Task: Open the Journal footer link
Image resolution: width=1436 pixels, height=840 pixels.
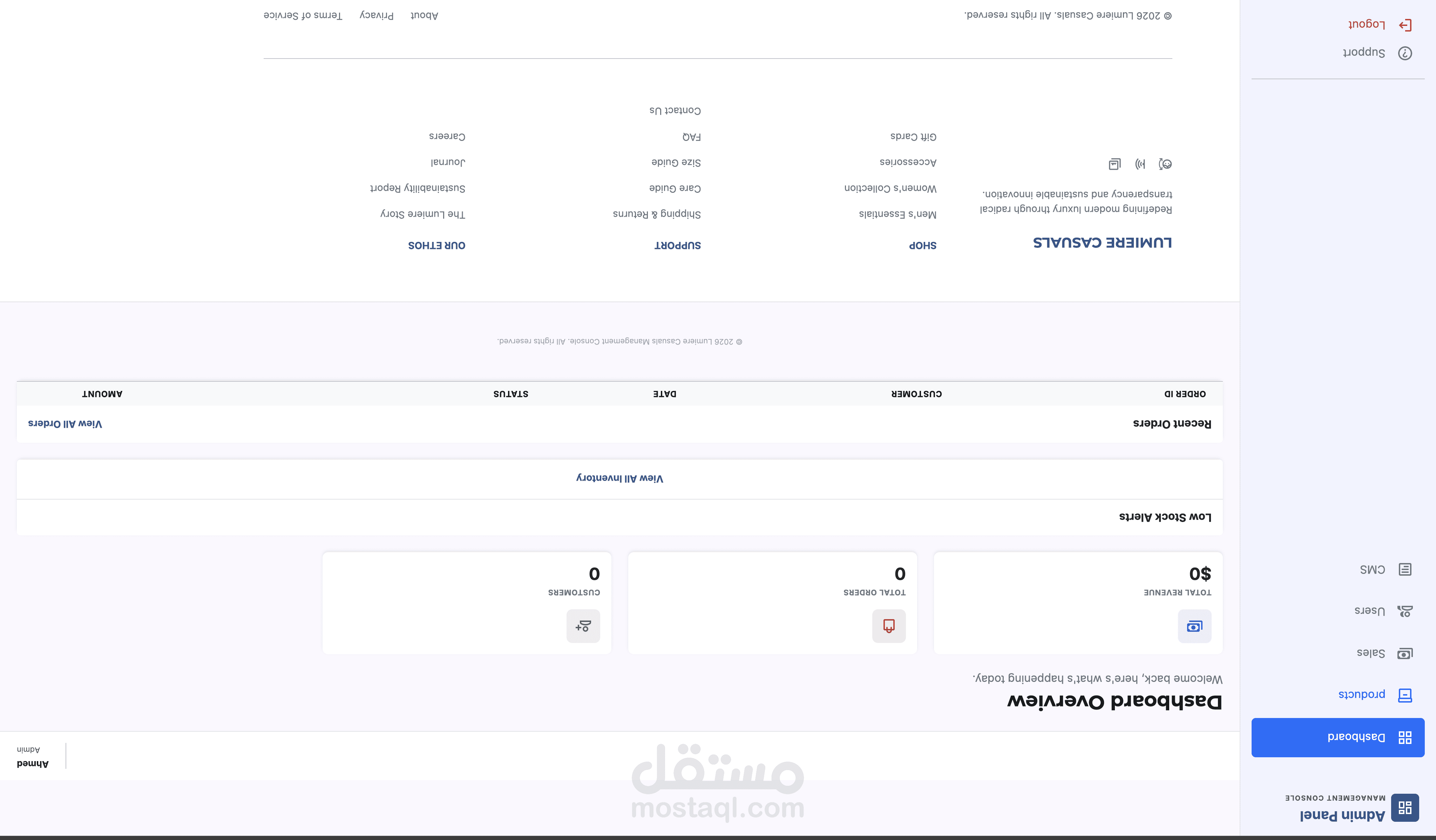Action: [x=448, y=162]
